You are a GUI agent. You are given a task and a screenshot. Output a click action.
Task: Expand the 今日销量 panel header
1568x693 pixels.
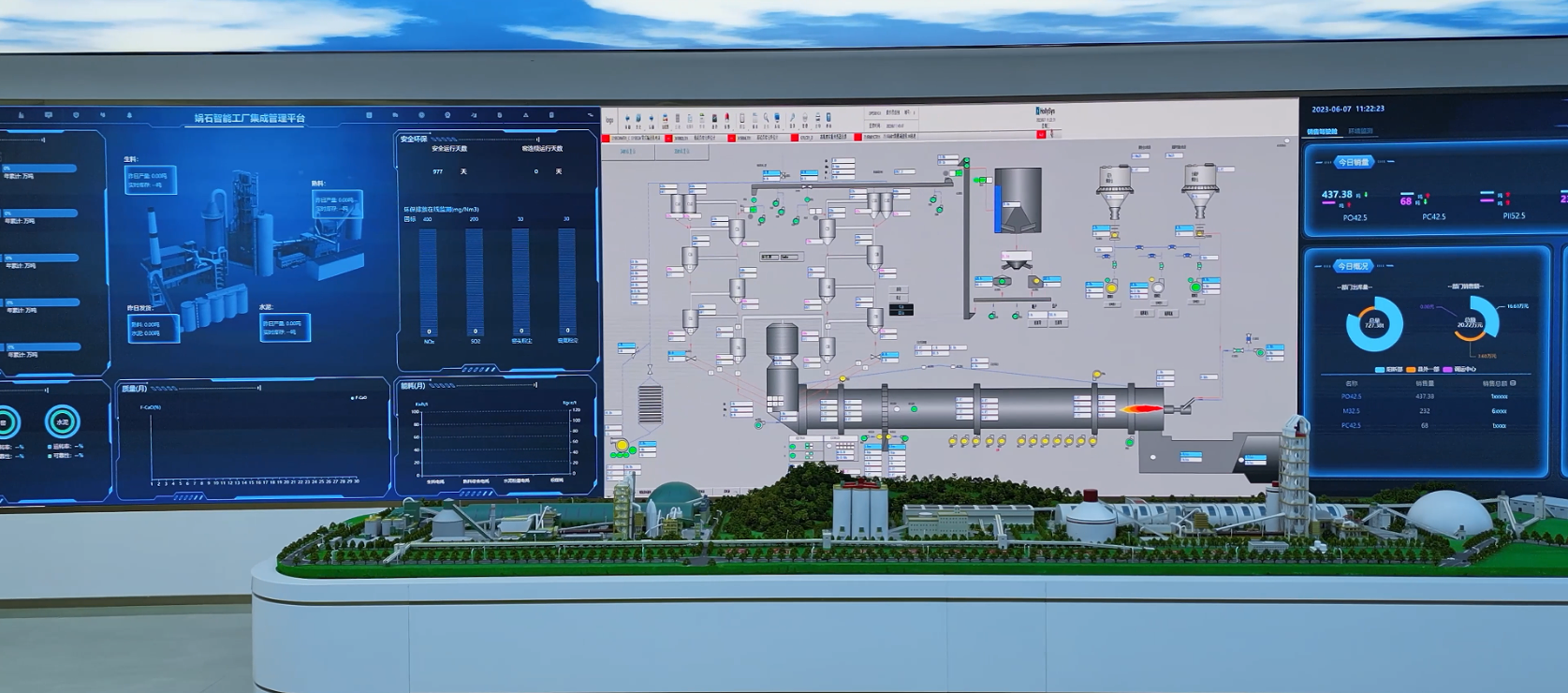point(1353,162)
